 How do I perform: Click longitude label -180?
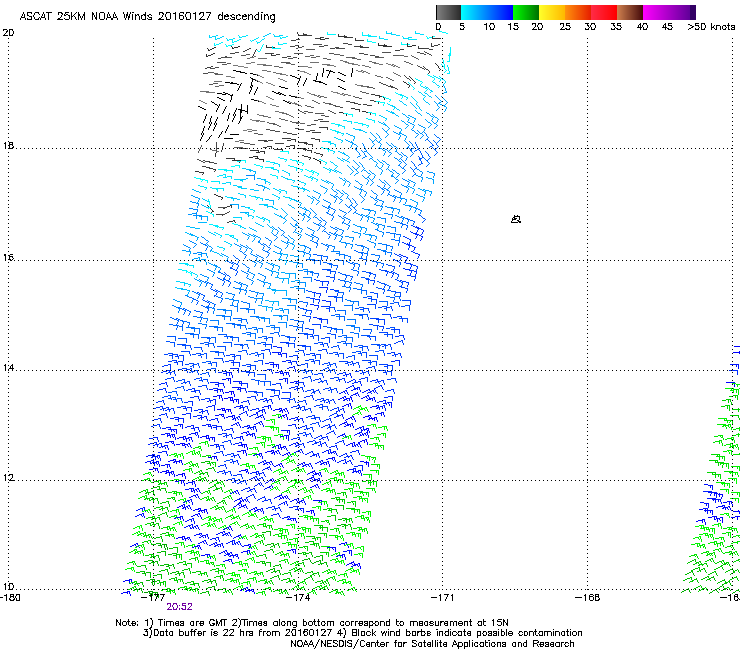(x=10, y=598)
